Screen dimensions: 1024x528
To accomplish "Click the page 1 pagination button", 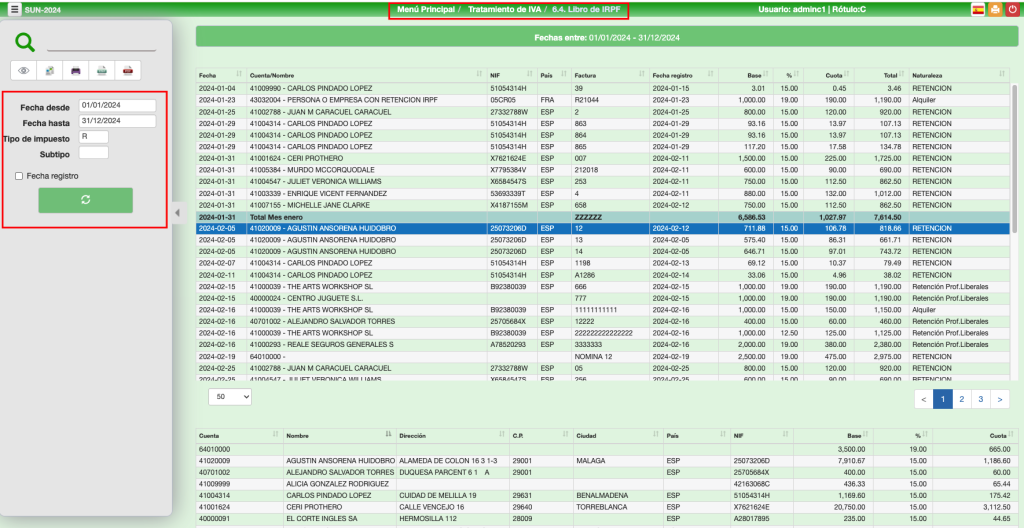I will (943, 399).
